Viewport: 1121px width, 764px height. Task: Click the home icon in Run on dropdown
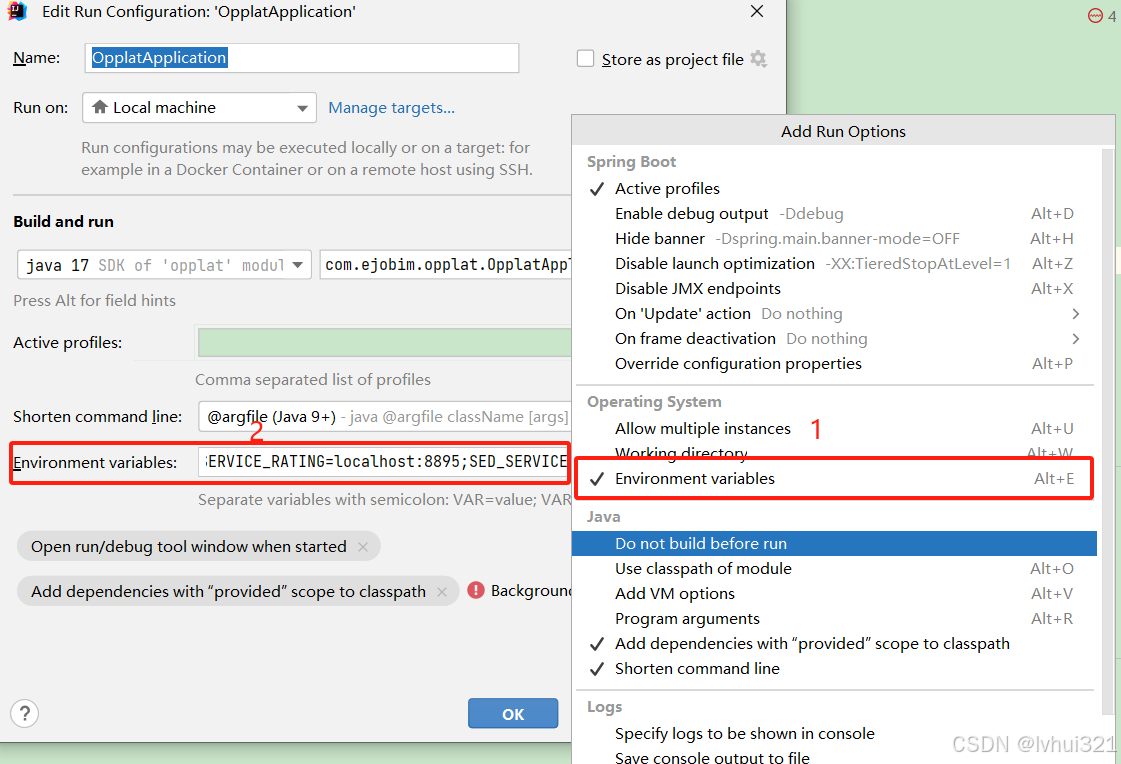tap(100, 107)
